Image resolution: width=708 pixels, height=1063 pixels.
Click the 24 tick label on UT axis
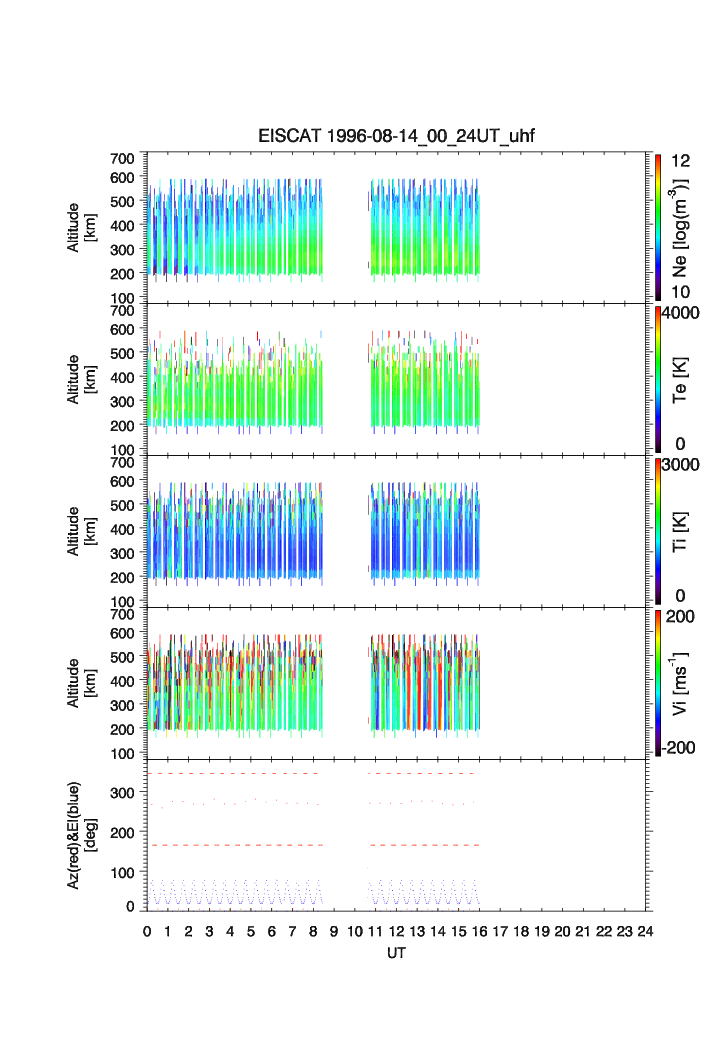645,931
